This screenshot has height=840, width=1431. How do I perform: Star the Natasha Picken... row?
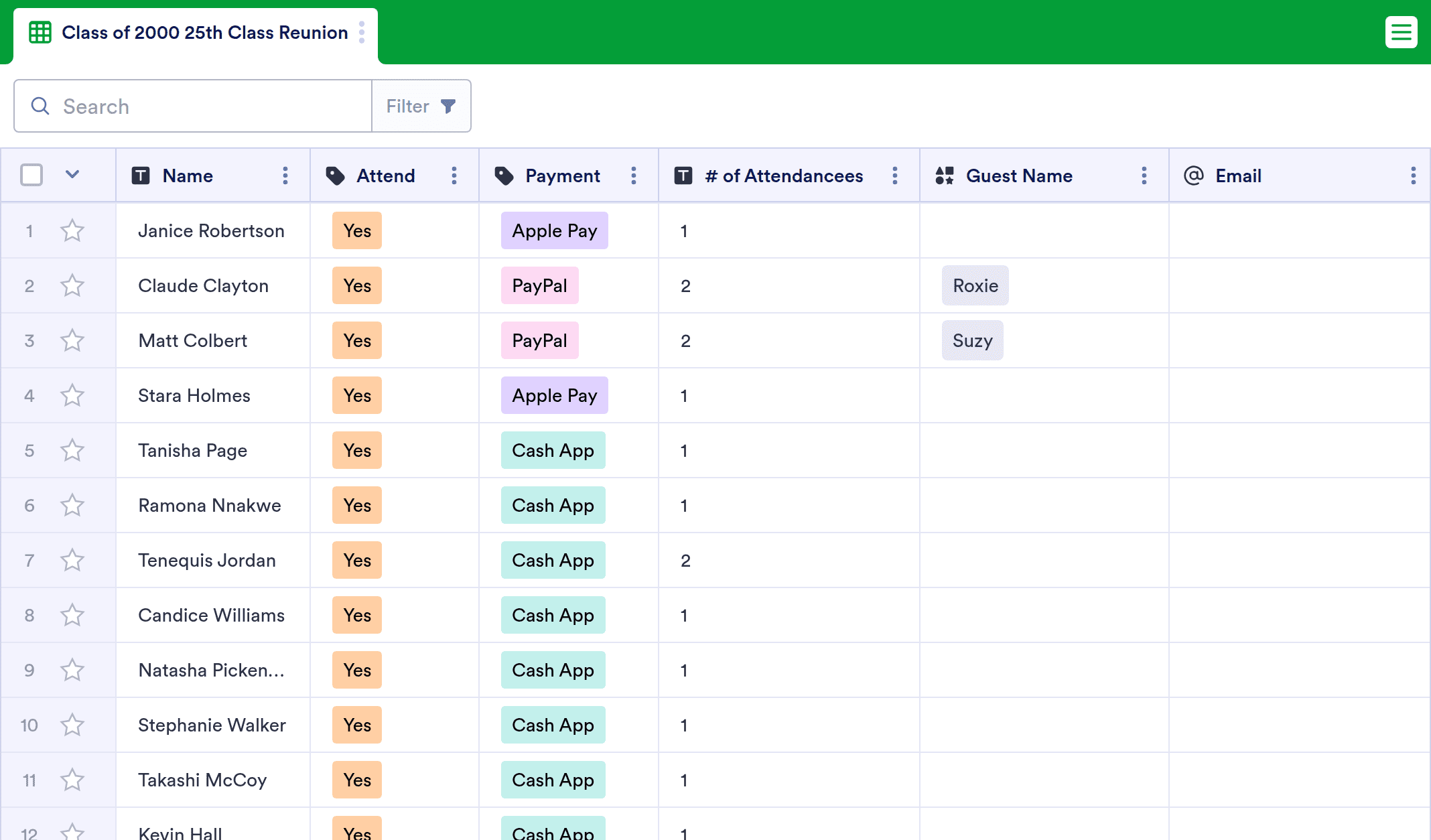coord(72,670)
